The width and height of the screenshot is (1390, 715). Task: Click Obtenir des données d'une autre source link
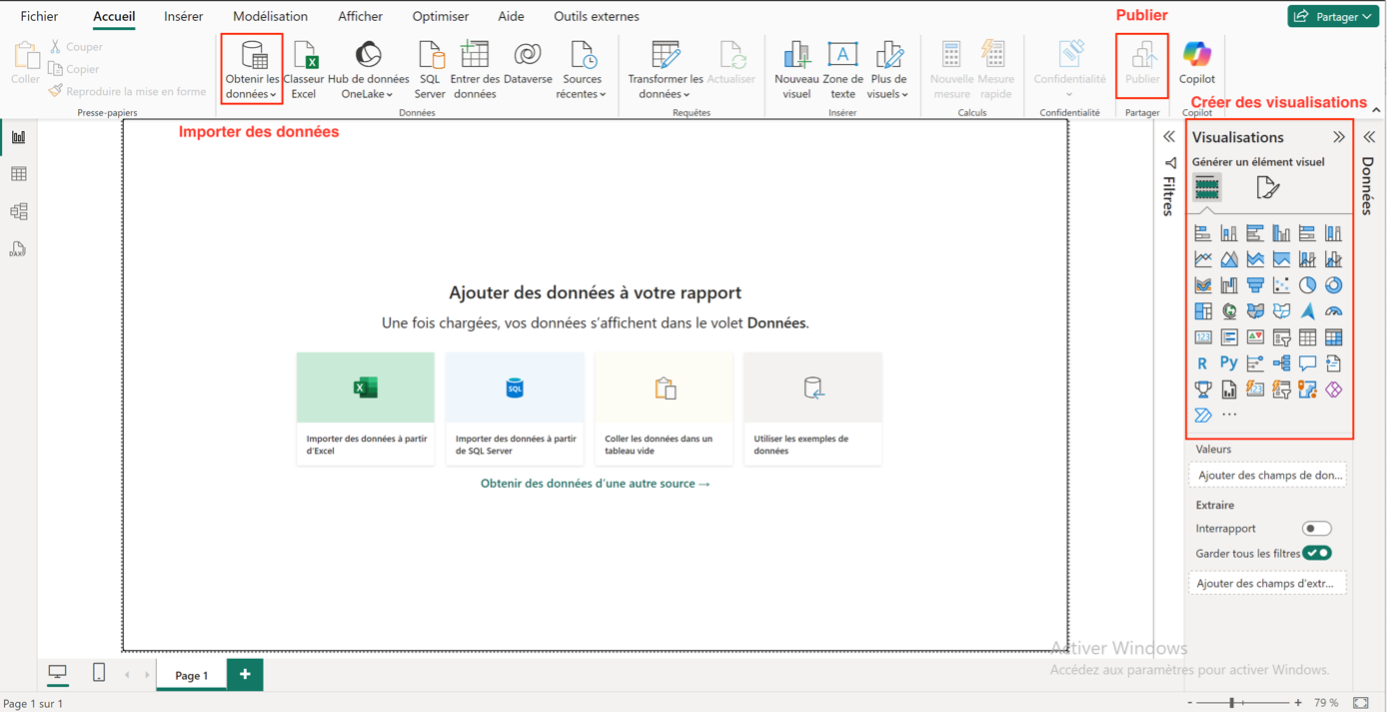click(x=595, y=483)
